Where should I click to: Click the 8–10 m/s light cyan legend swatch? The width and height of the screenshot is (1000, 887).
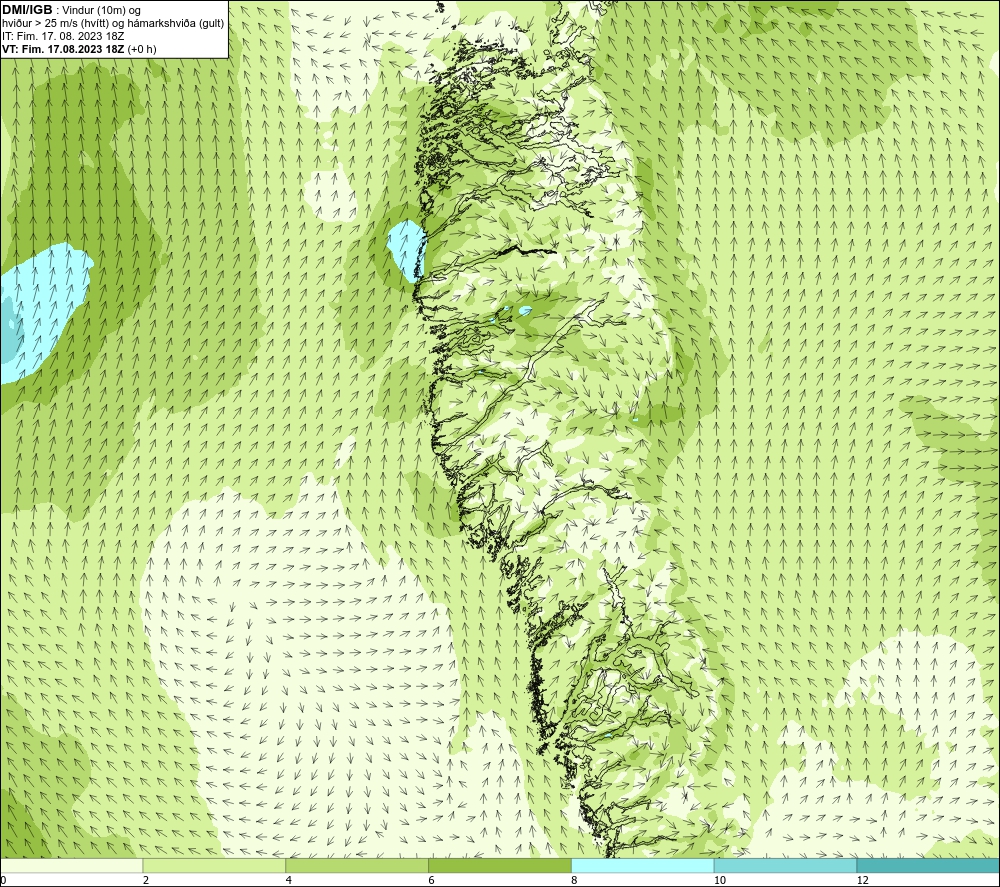click(x=643, y=865)
